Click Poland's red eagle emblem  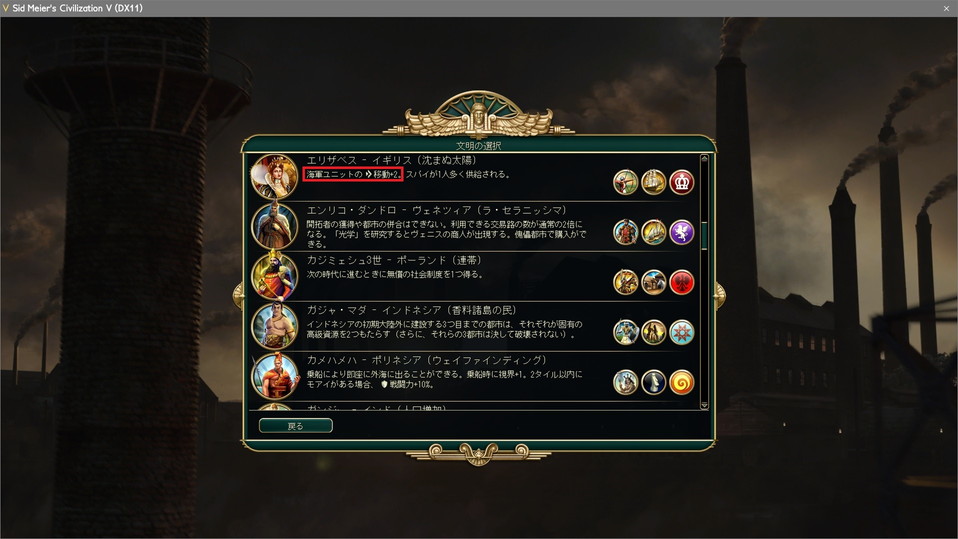pyautogui.click(x=682, y=282)
